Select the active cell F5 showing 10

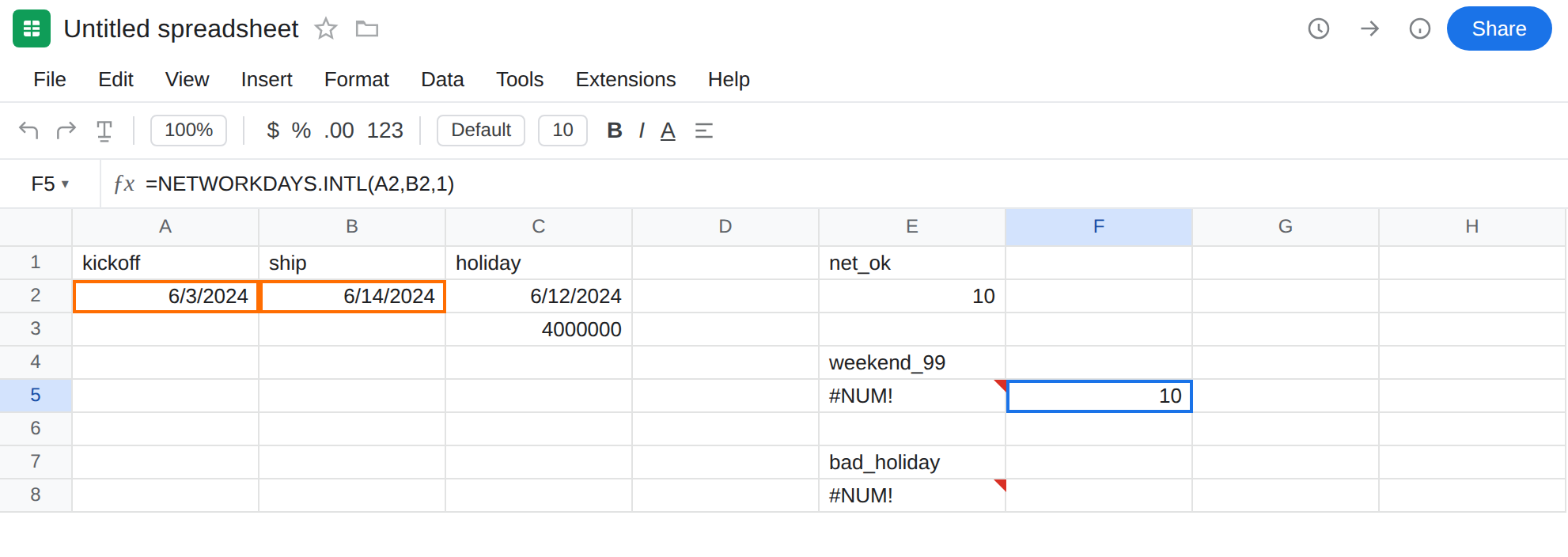pos(1099,396)
